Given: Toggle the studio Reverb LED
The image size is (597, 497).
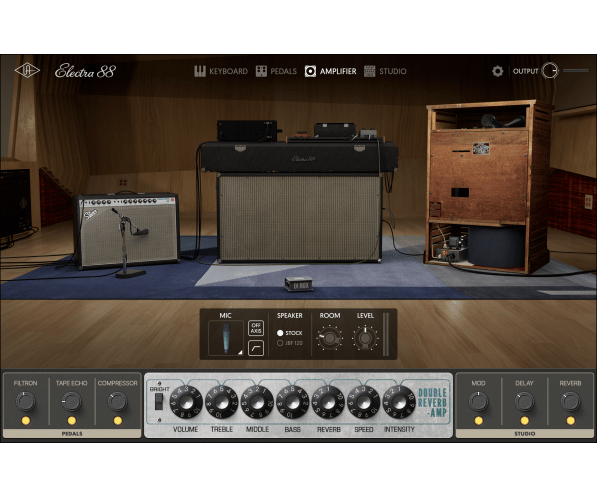Looking at the screenshot, I should click(570, 421).
